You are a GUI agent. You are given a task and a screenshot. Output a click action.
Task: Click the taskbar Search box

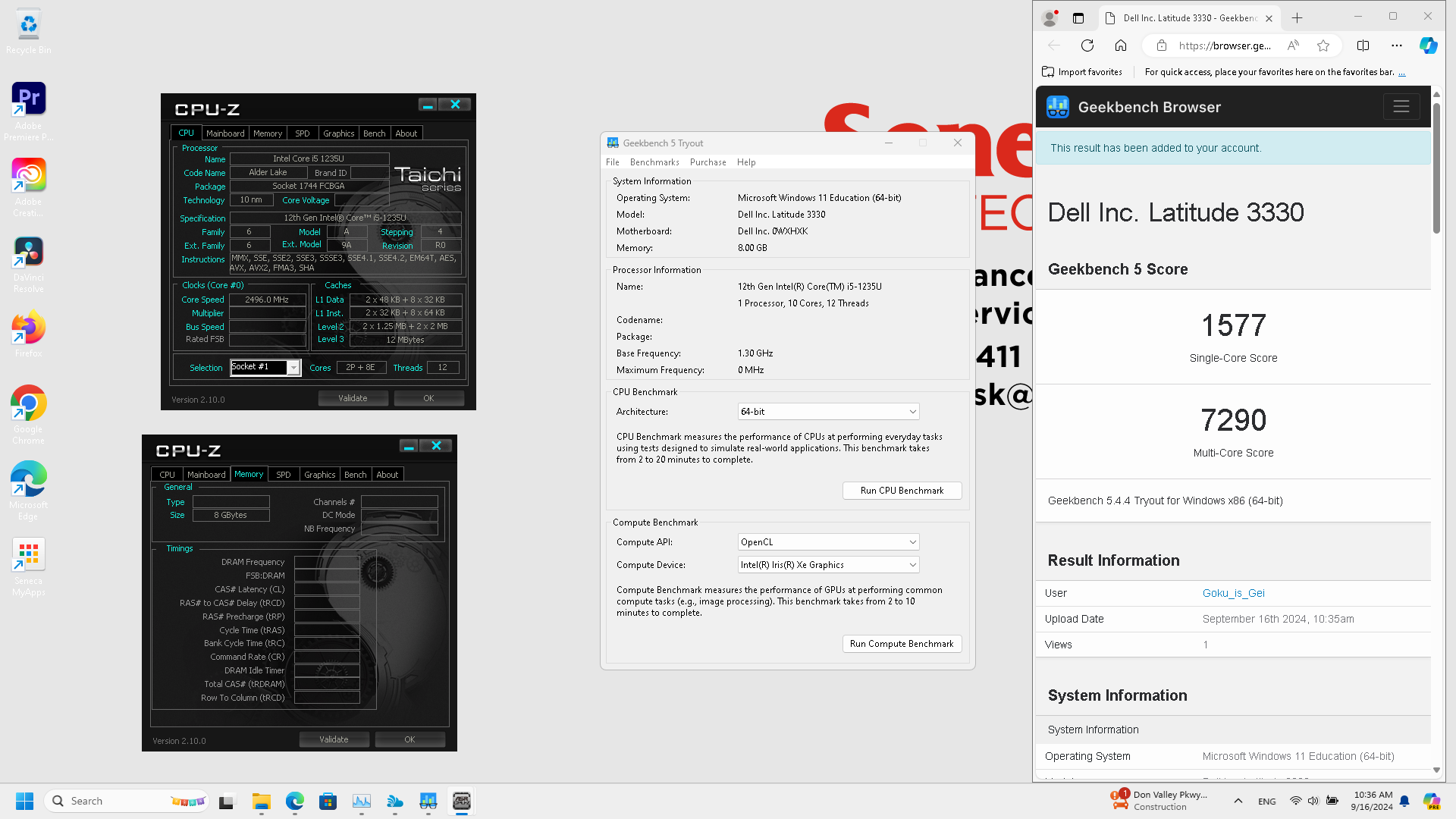127,801
